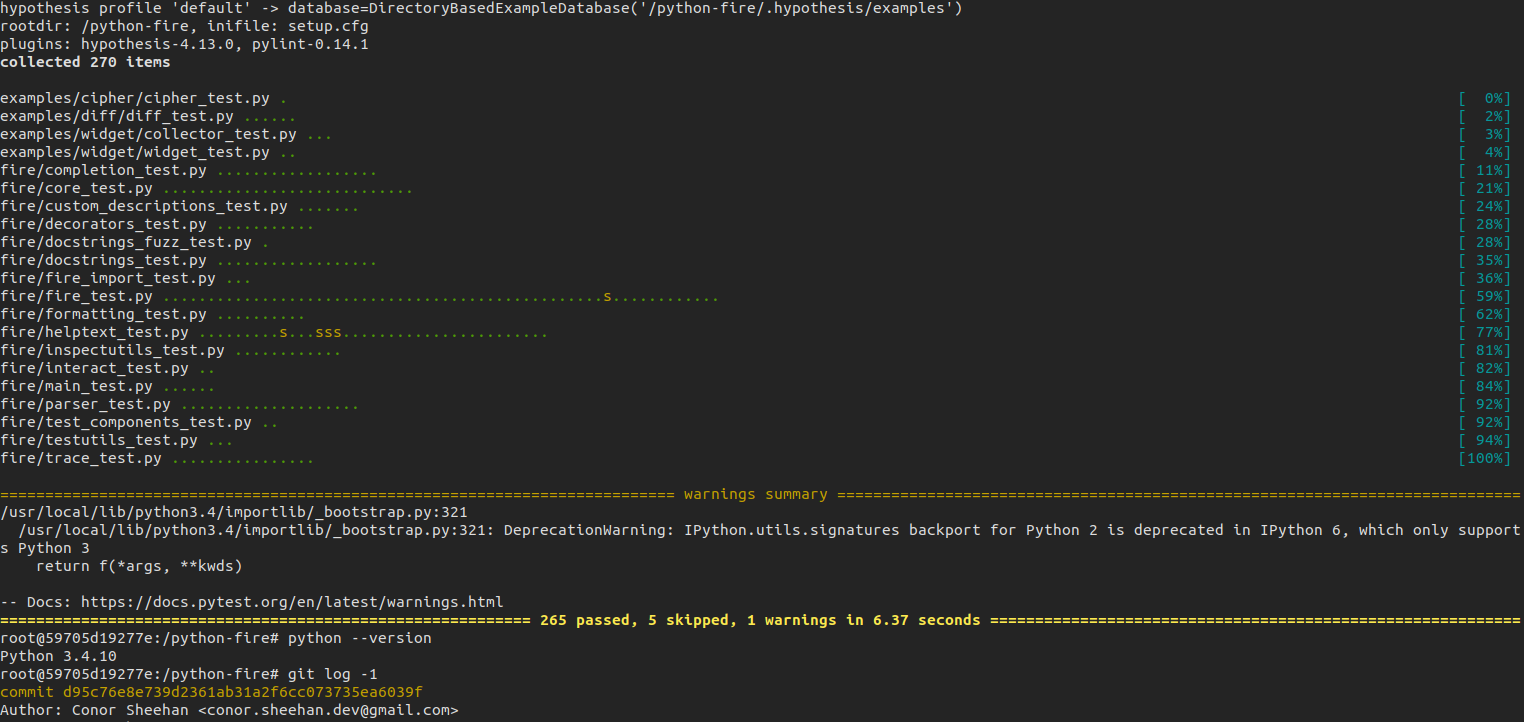Click the [ 81%] progress value

pos(1485,350)
